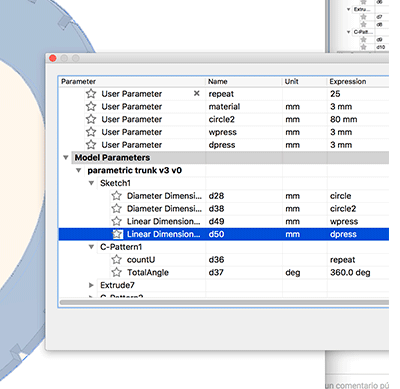Select the 'Model Parameters' header label
This screenshot has height=389, width=400.
point(112,158)
